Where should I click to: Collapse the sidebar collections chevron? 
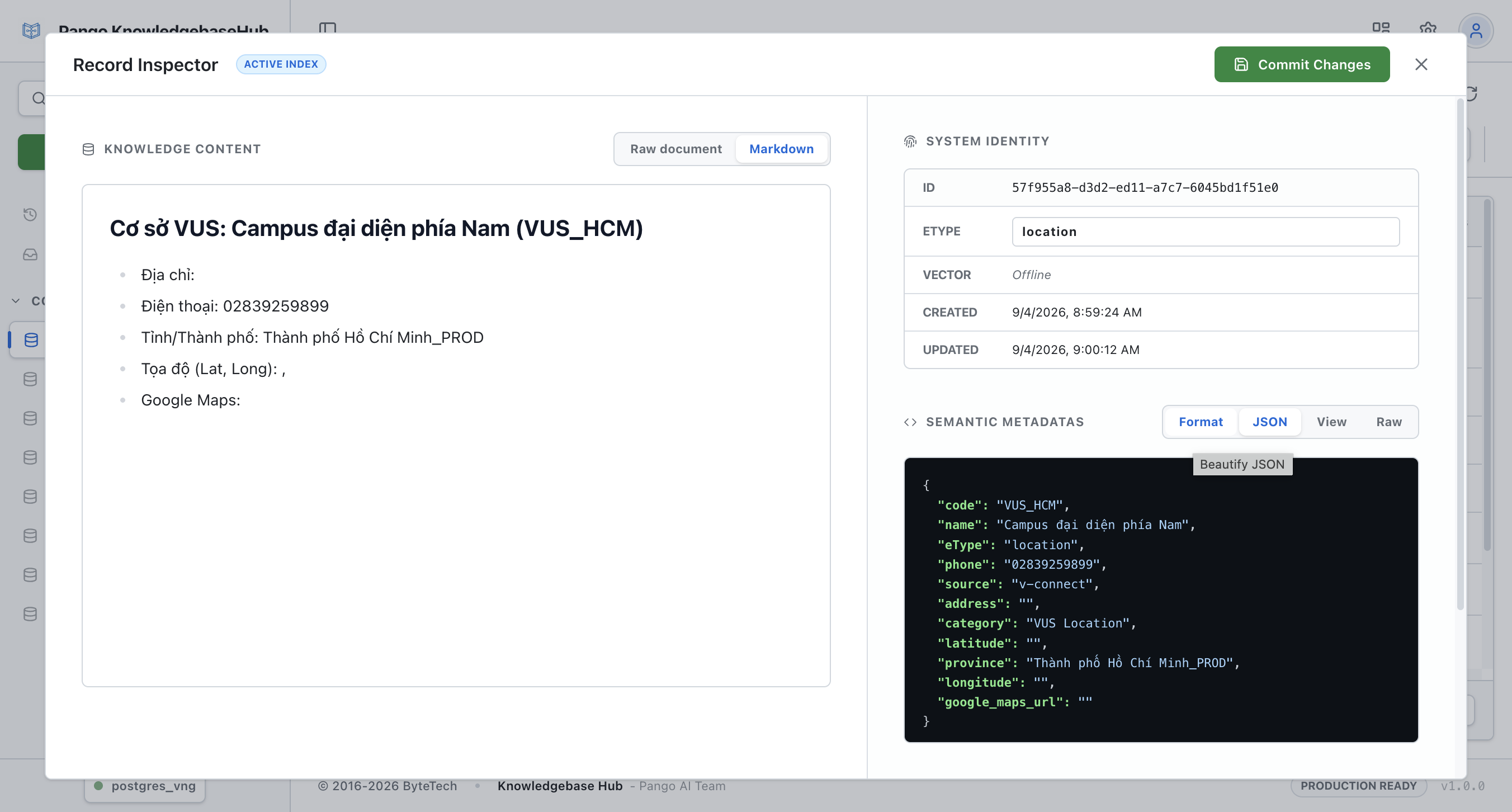[x=16, y=301]
